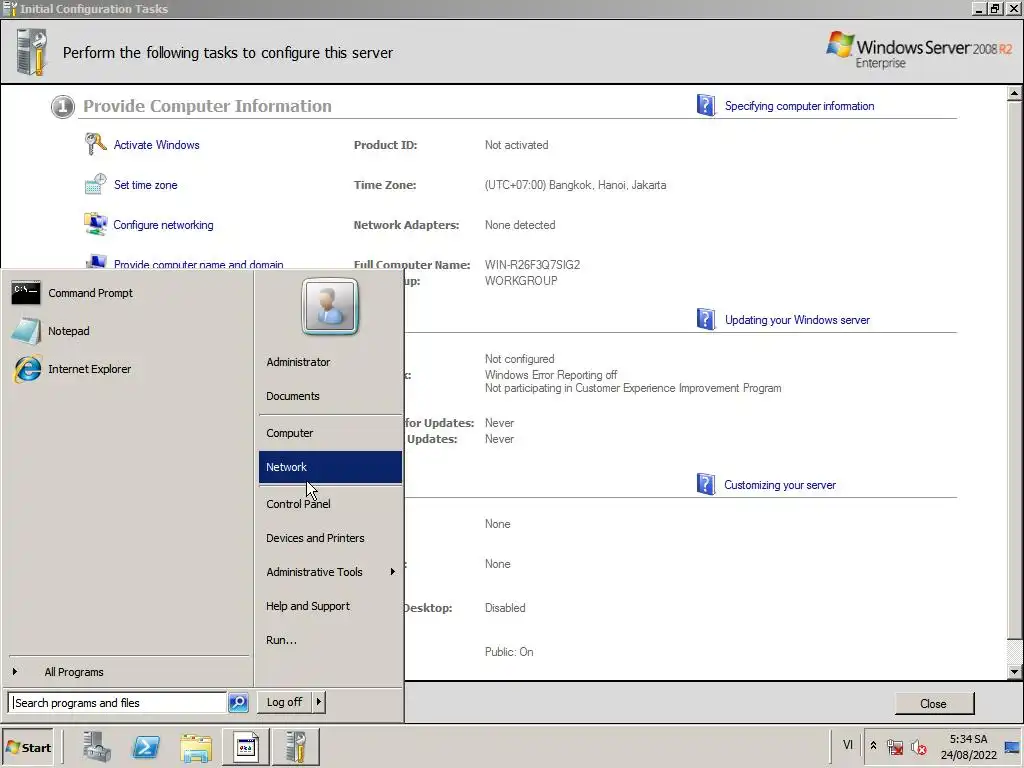Click the Set time zone clock icon
The width and height of the screenshot is (1024, 768).
click(x=95, y=184)
